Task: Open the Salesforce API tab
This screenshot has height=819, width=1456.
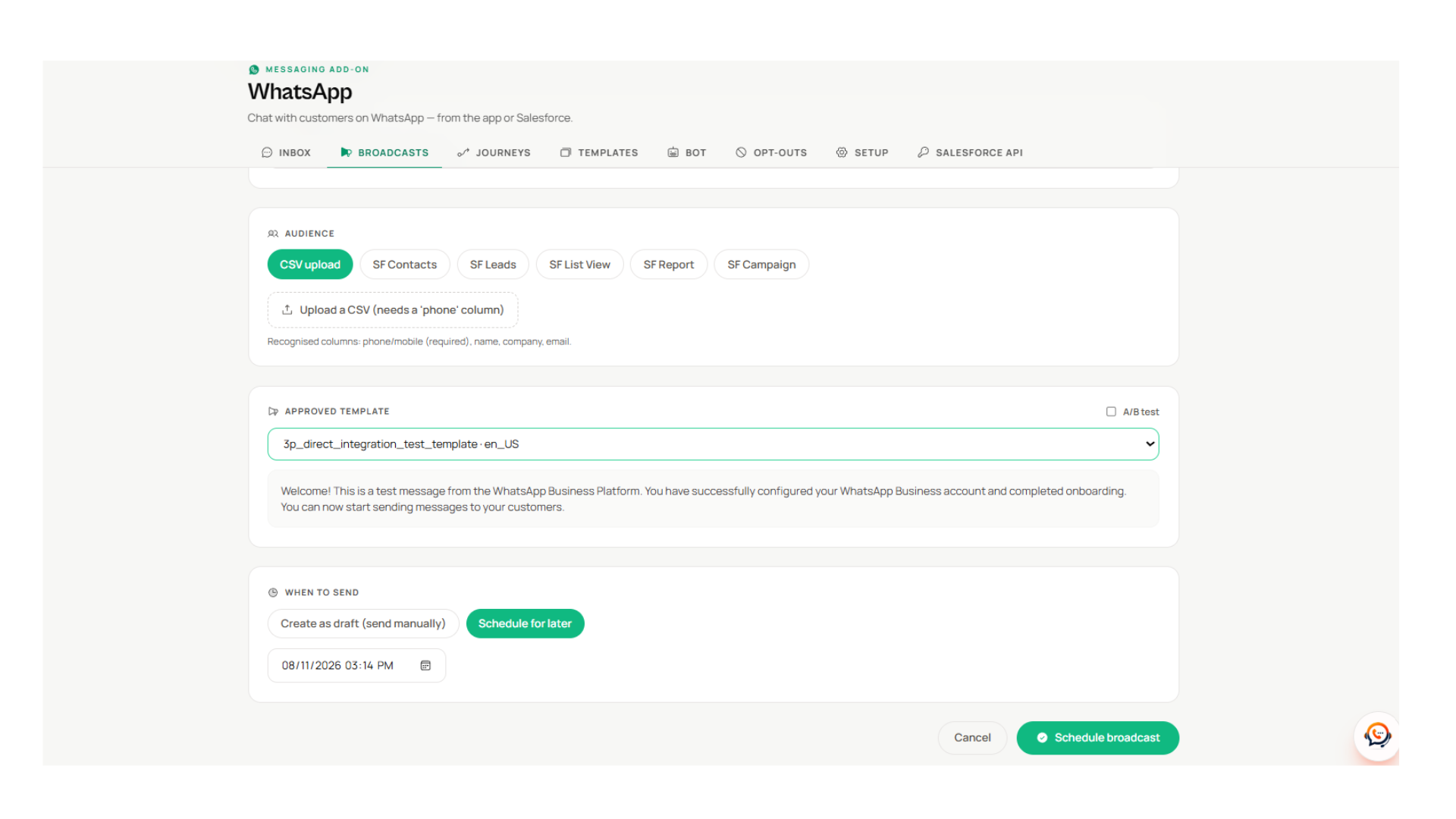Action: tap(970, 152)
